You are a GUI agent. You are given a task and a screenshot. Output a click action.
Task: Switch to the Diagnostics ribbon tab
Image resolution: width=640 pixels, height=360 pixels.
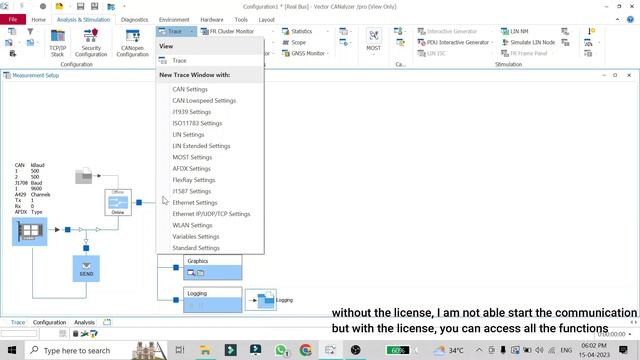click(134, 19)
